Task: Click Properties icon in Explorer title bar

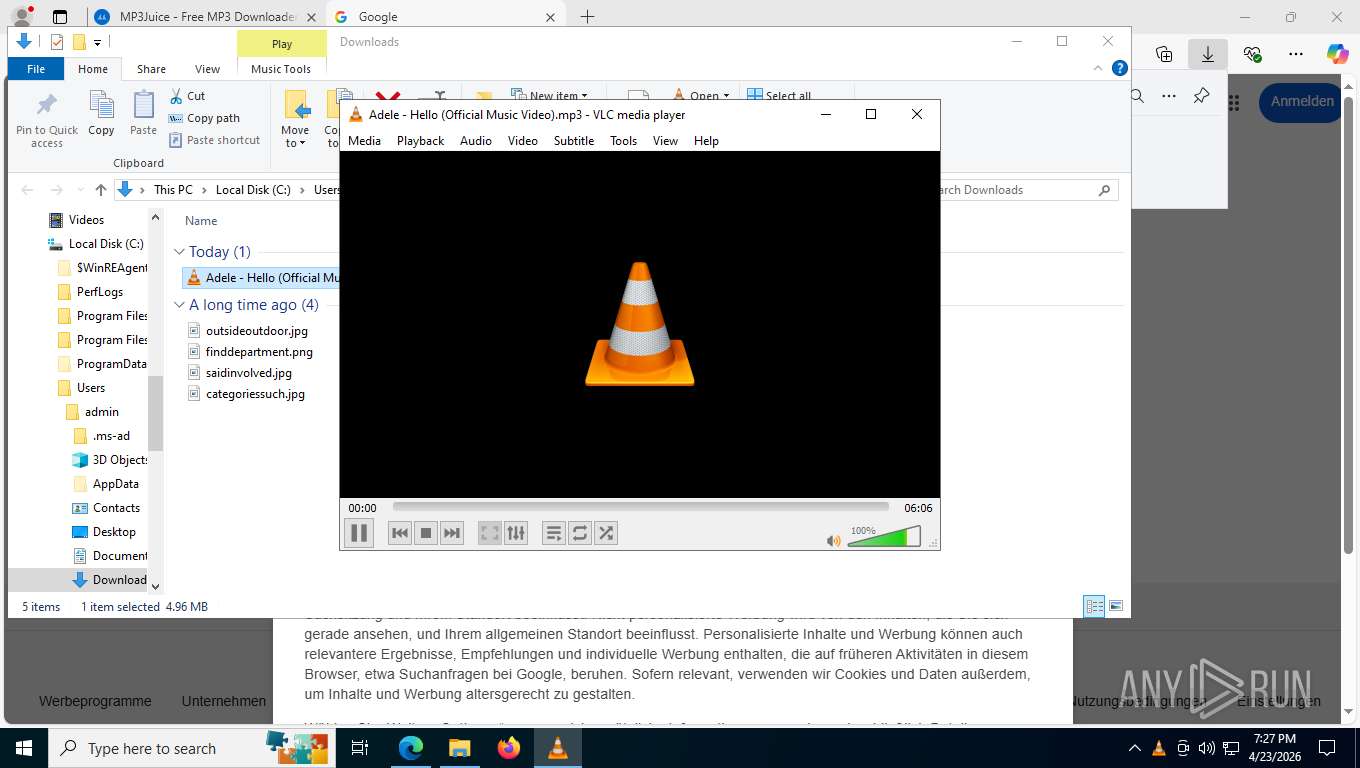Action: pyautogui.click(x=57, y=42)
